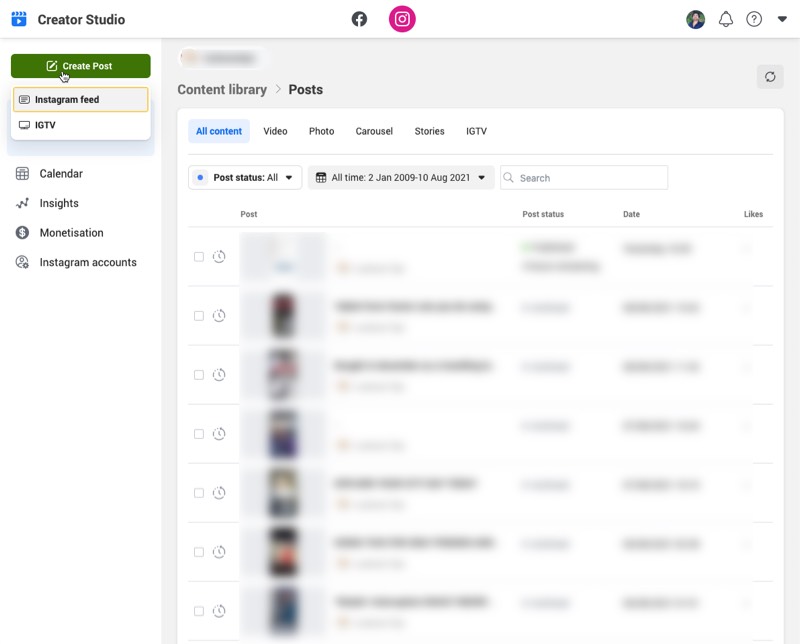Switch to the Stories tab

point(429,131)
